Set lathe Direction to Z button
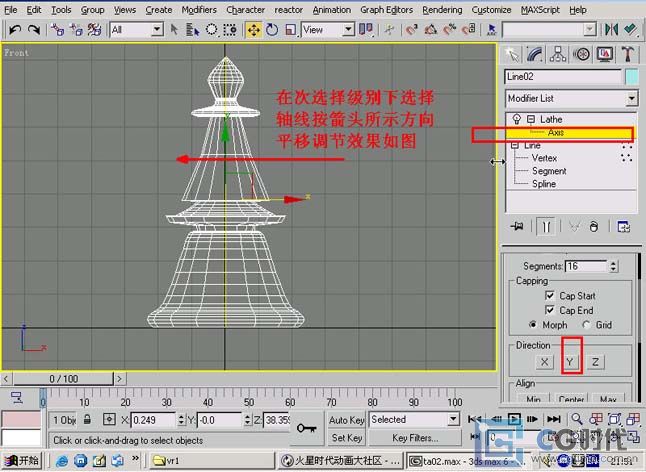Image resolution: width=646 pixels, height=472 pixels. tap(595, 362)
